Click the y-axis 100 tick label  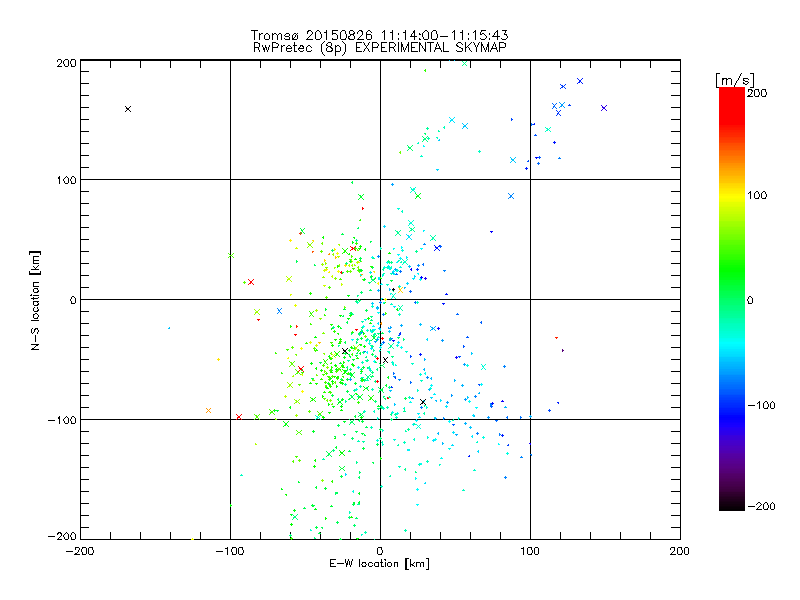pyautogui.click(x=66, y=180)
